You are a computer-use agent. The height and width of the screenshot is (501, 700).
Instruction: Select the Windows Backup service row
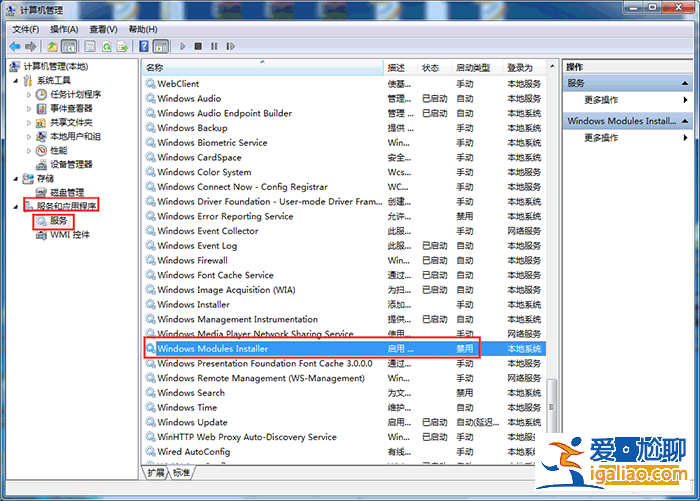point(345,128)
